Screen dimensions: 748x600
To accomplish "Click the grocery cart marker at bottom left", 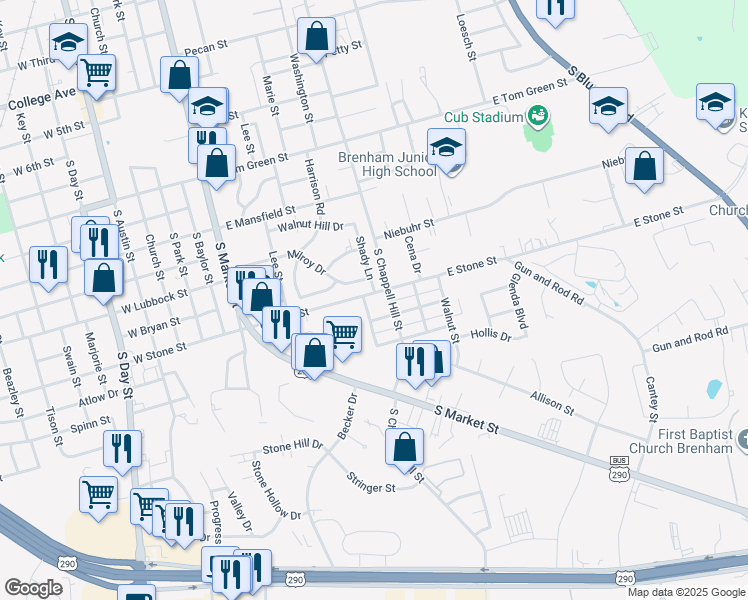I will point(99,497).
